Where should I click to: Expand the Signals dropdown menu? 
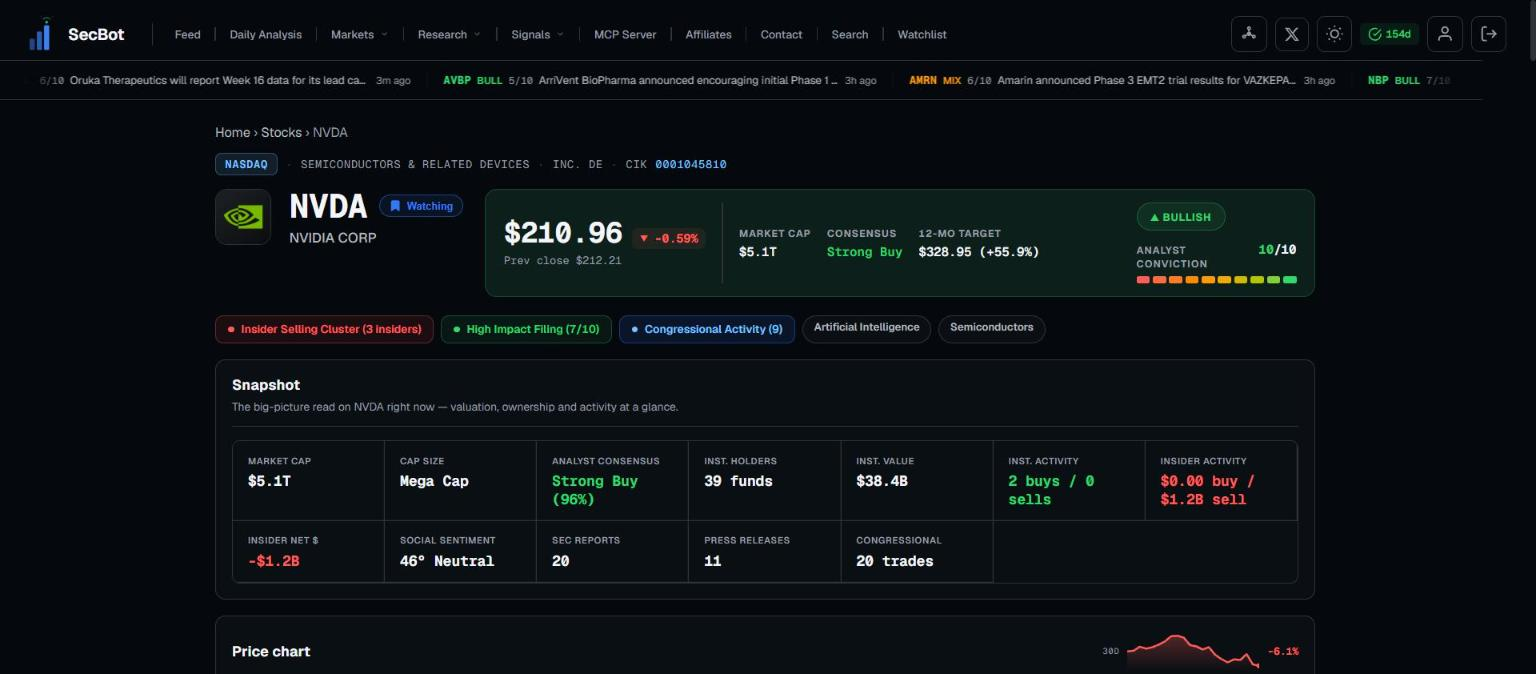537,34
